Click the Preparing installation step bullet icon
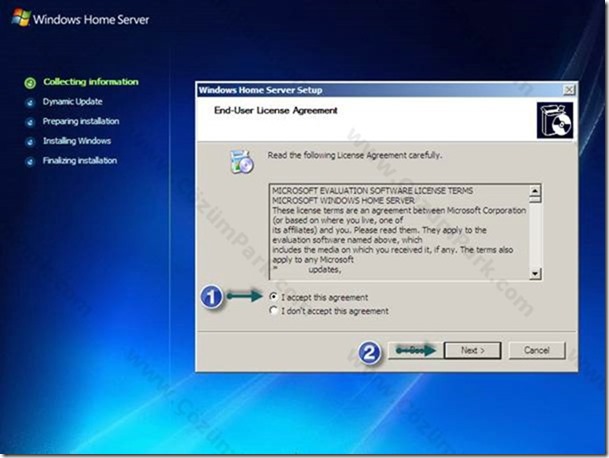The width and height of the screenshot is (609, 458). click(30, 122)
